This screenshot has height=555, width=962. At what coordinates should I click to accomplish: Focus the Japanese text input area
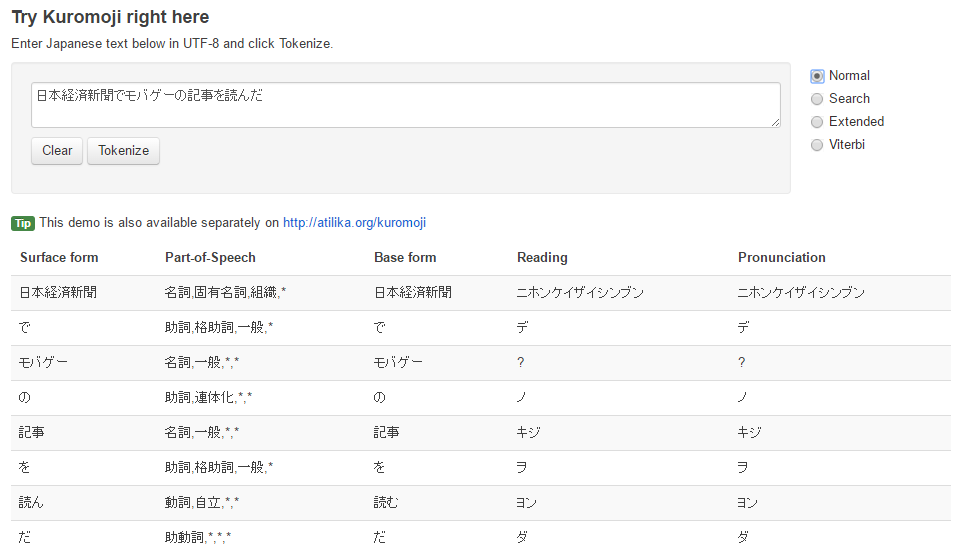406,105
